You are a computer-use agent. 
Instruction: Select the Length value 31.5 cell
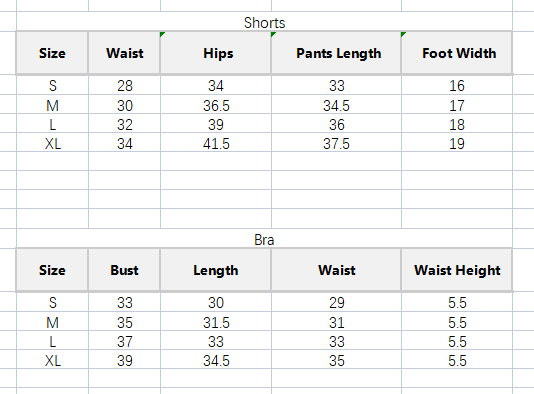tap(216, 322)
